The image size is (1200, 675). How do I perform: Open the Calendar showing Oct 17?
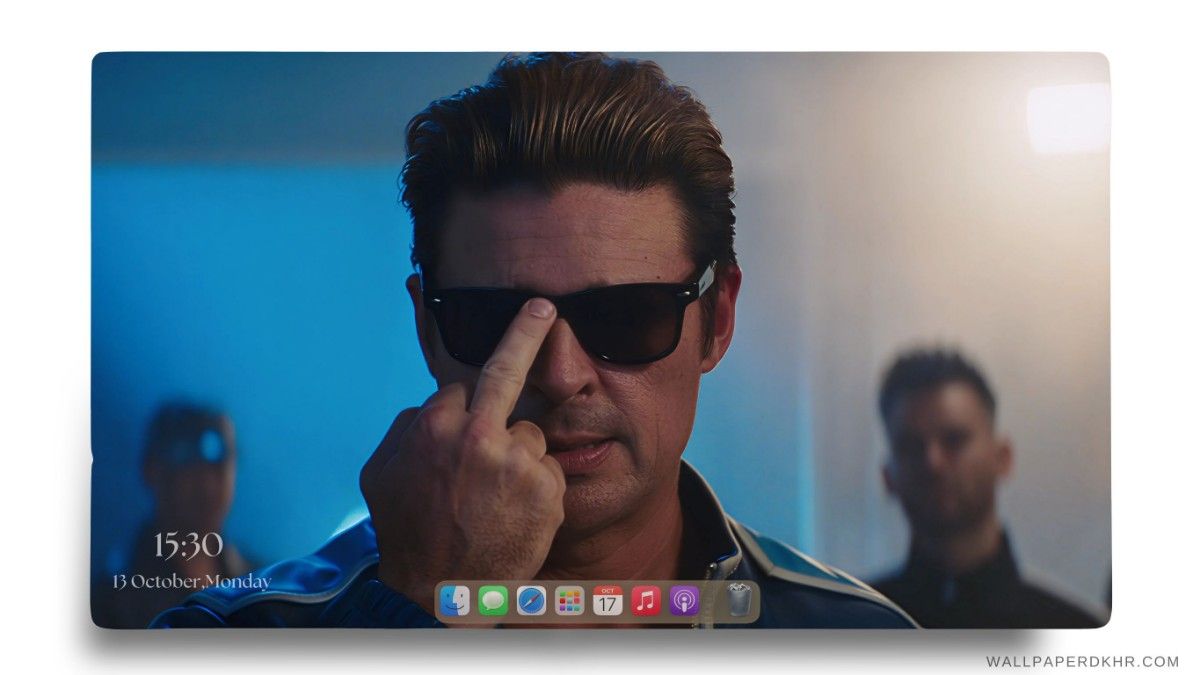(x=607, y=600)
